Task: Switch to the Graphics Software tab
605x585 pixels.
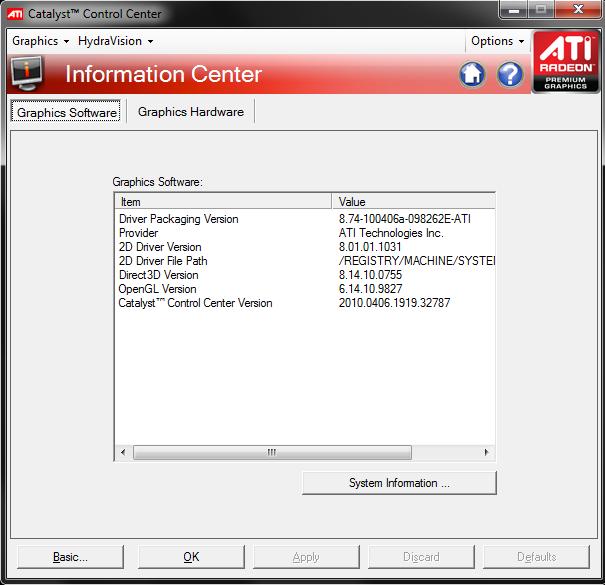Action: click(x=66, y=112)
